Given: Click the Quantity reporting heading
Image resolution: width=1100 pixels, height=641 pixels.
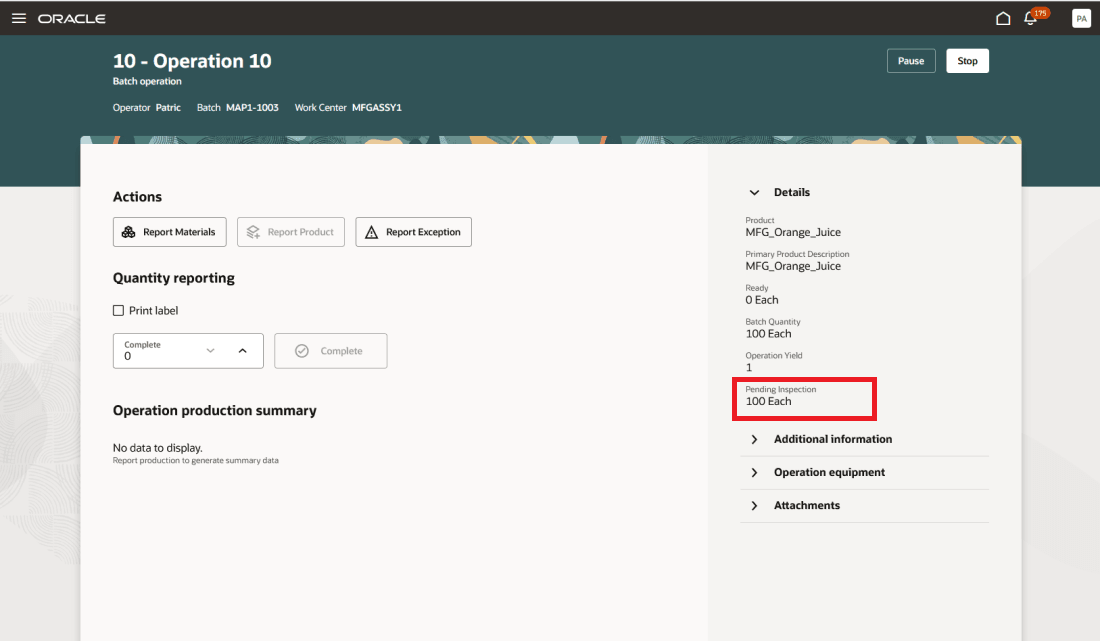Looking at the screenshot, I should [x=174, y=278].
